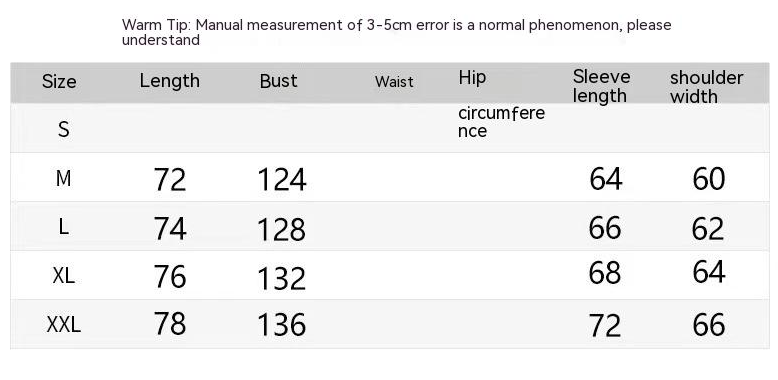
Task: Click the Waist column header
Action: (394, 81)
